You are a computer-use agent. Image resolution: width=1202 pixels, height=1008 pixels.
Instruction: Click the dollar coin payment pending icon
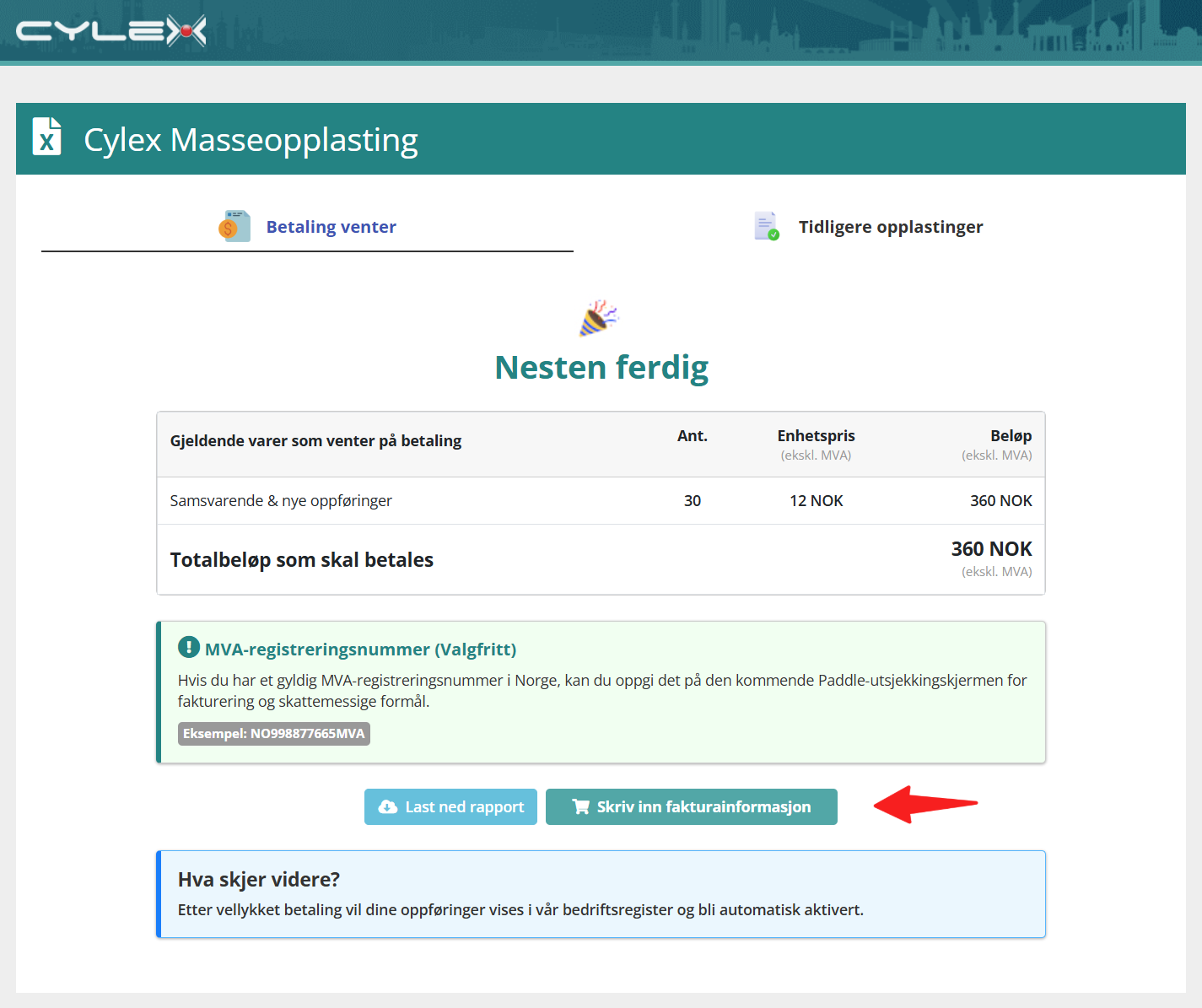pos(234,226)
